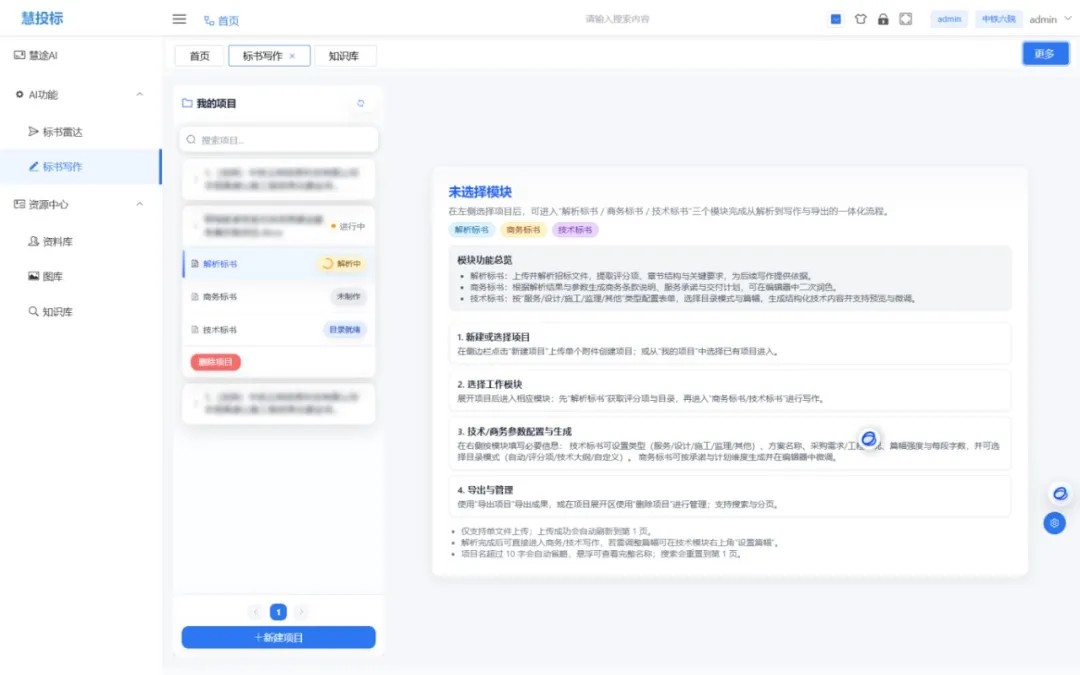Open 标书雷达 in the sidebar
Screen dimensions: 1080x675
62,131
